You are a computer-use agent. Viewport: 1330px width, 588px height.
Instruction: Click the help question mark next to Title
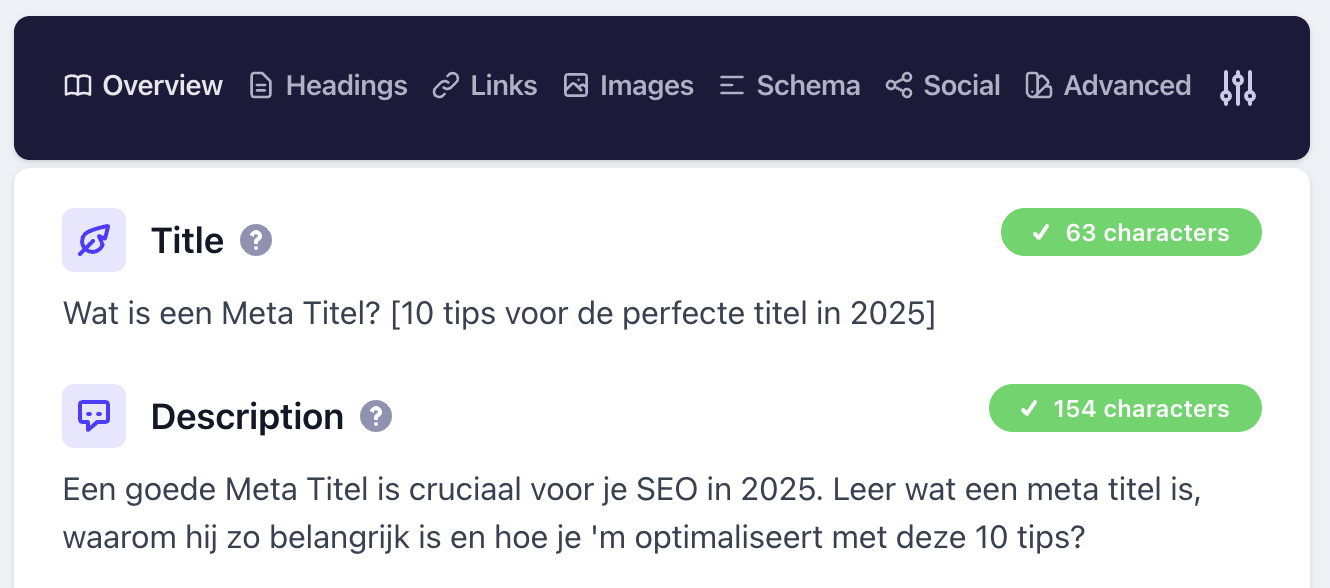(255, 240)
